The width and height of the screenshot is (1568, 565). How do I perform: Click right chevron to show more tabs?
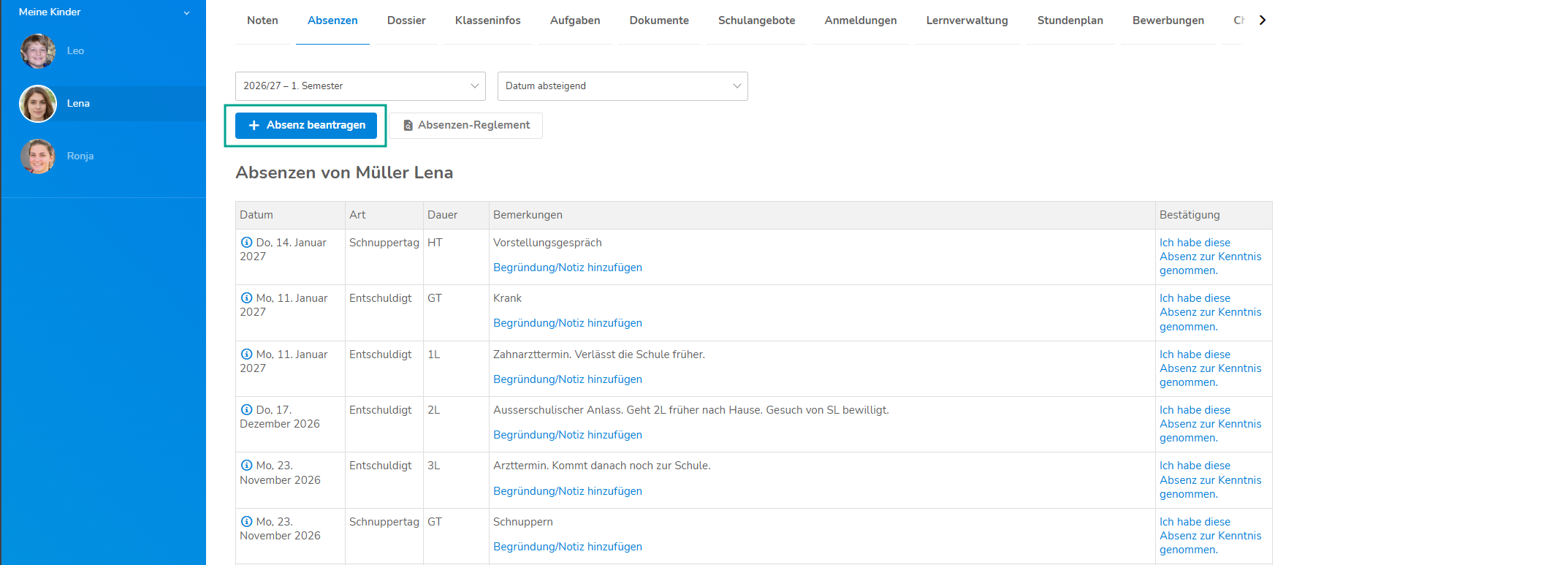(x=1262, y=20)
